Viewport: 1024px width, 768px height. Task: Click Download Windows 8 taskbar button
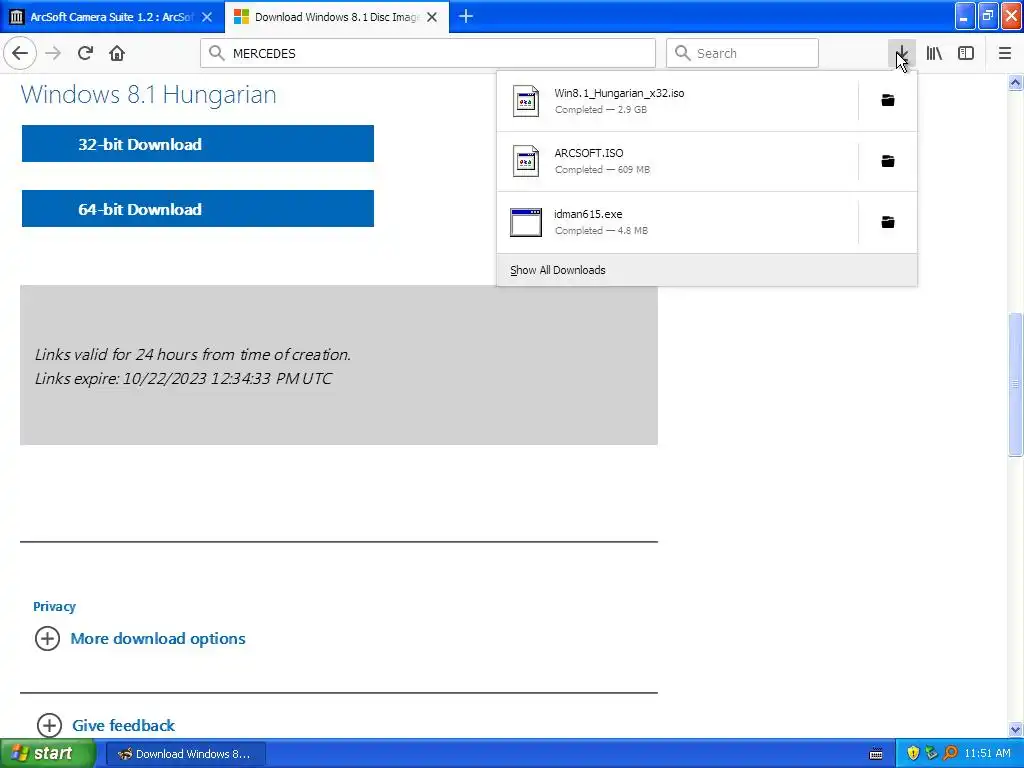185,754
